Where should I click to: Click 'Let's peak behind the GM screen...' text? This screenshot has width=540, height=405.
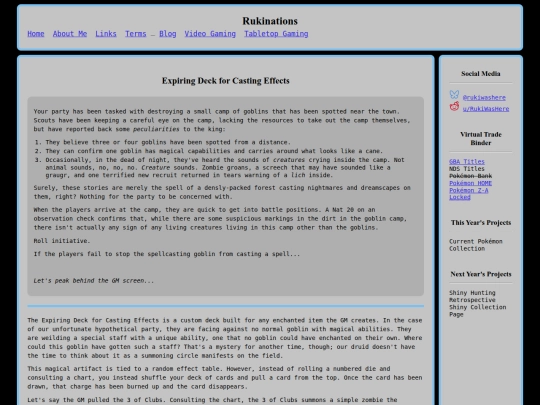[94, 281]
